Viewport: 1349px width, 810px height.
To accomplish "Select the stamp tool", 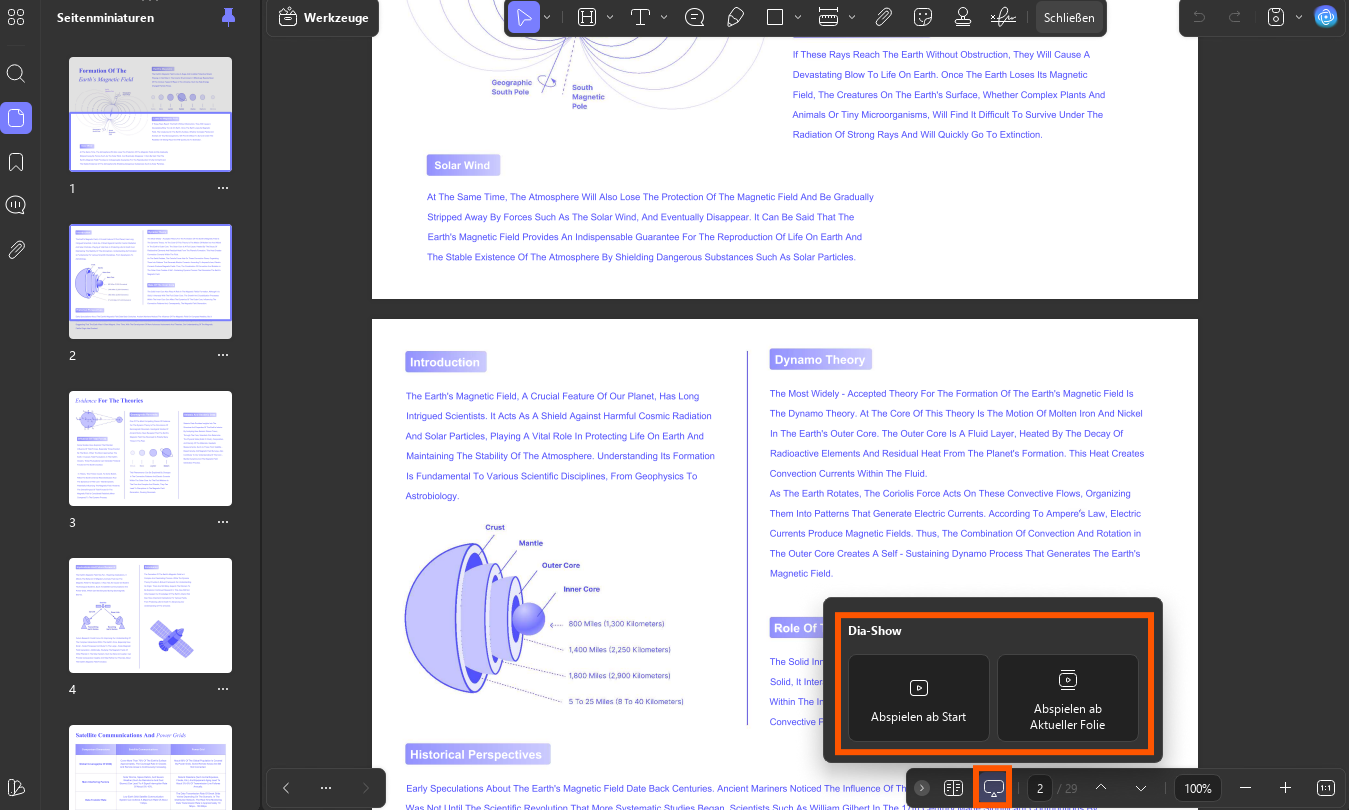I will [963, 17].
